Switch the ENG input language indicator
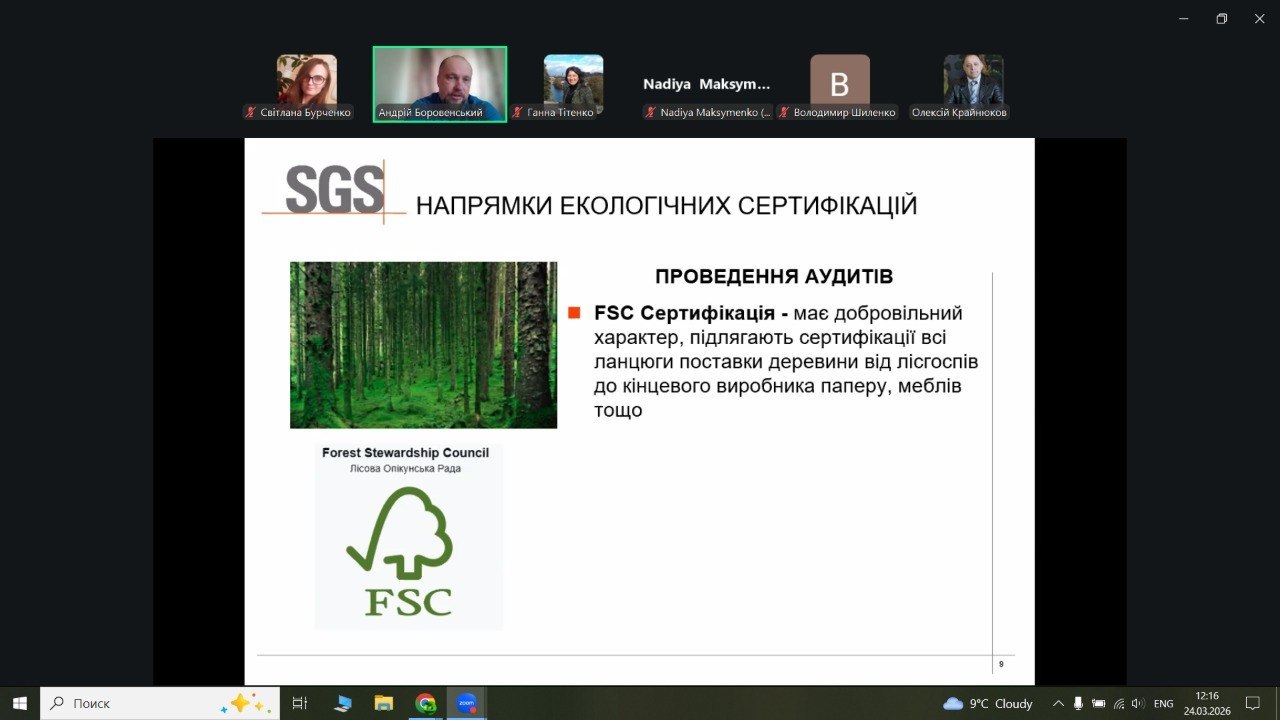The width and height of the screenshot is (1280, 720). coord(1163,703)
